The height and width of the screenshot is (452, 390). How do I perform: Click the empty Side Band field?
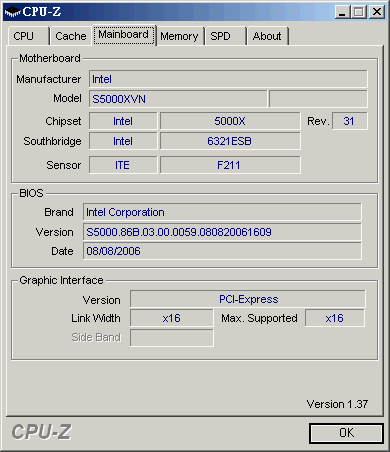(x=172, y=338)
